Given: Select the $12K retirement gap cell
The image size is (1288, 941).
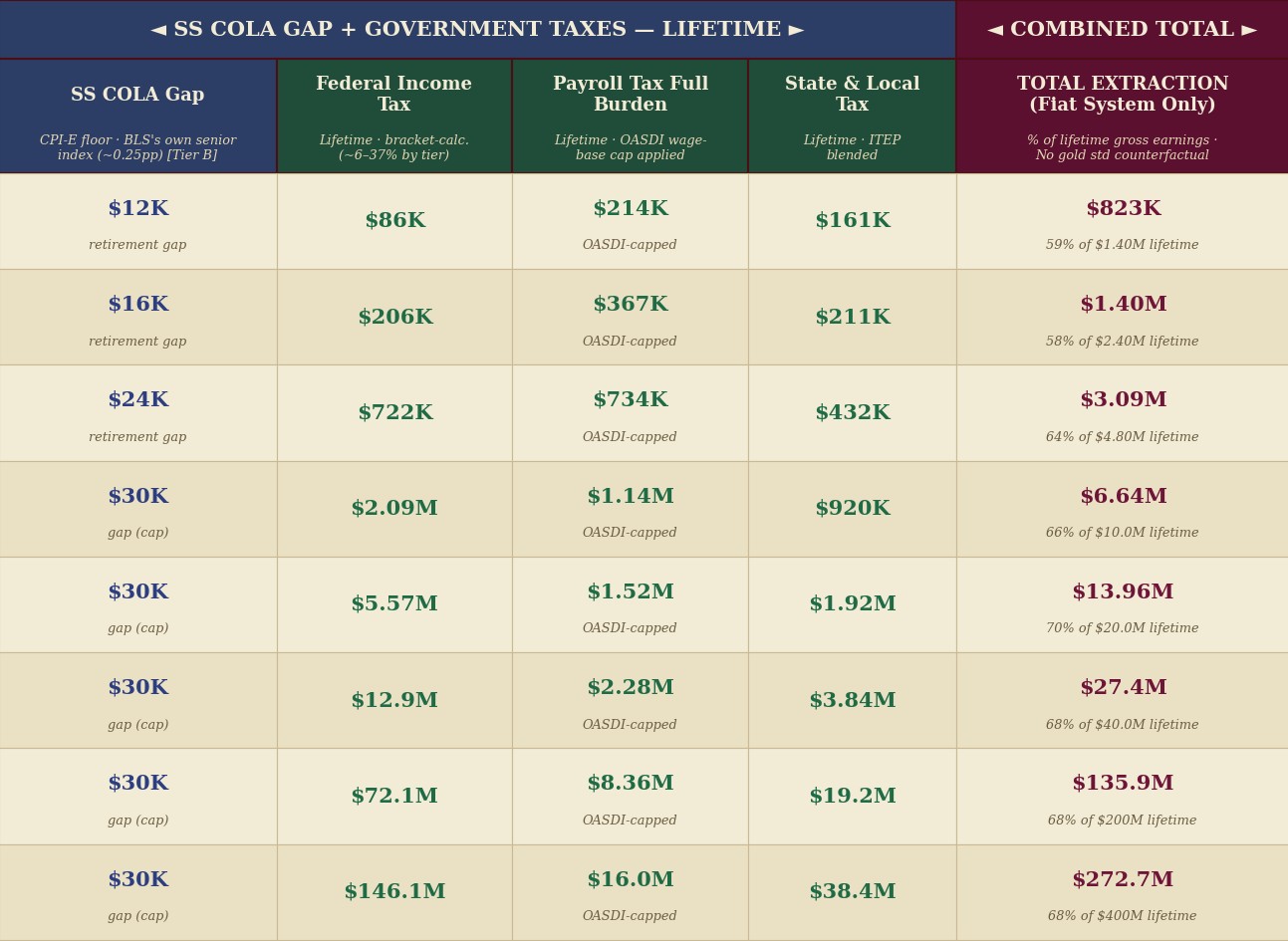Looking at the screenshot, I should pyautogui.click(x=137, y=221).
